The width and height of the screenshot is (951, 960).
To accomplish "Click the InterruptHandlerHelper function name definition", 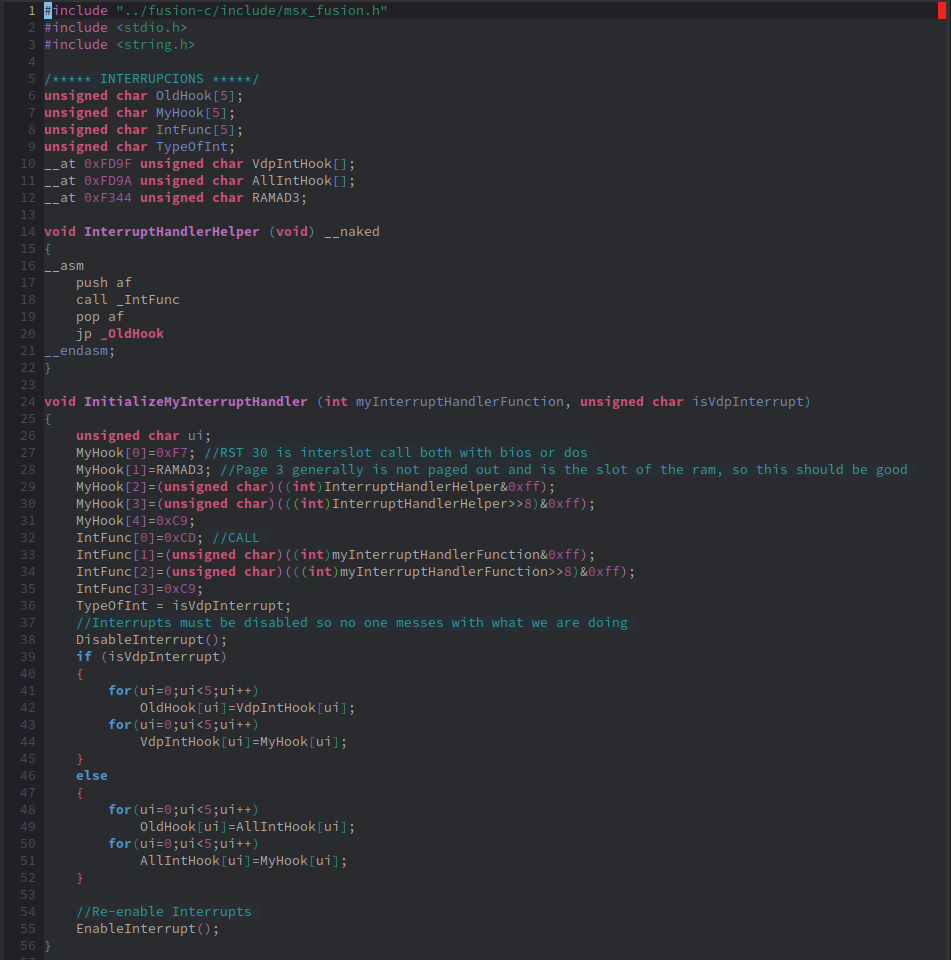I will tap(171, 232).
